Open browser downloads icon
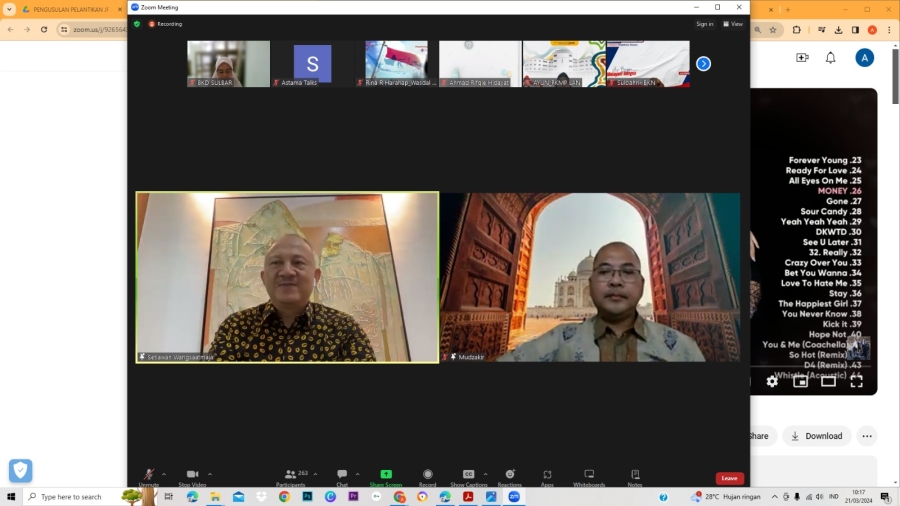Viewport: 900px width, 506px height. pyautogui.click(x=839, y=30)
